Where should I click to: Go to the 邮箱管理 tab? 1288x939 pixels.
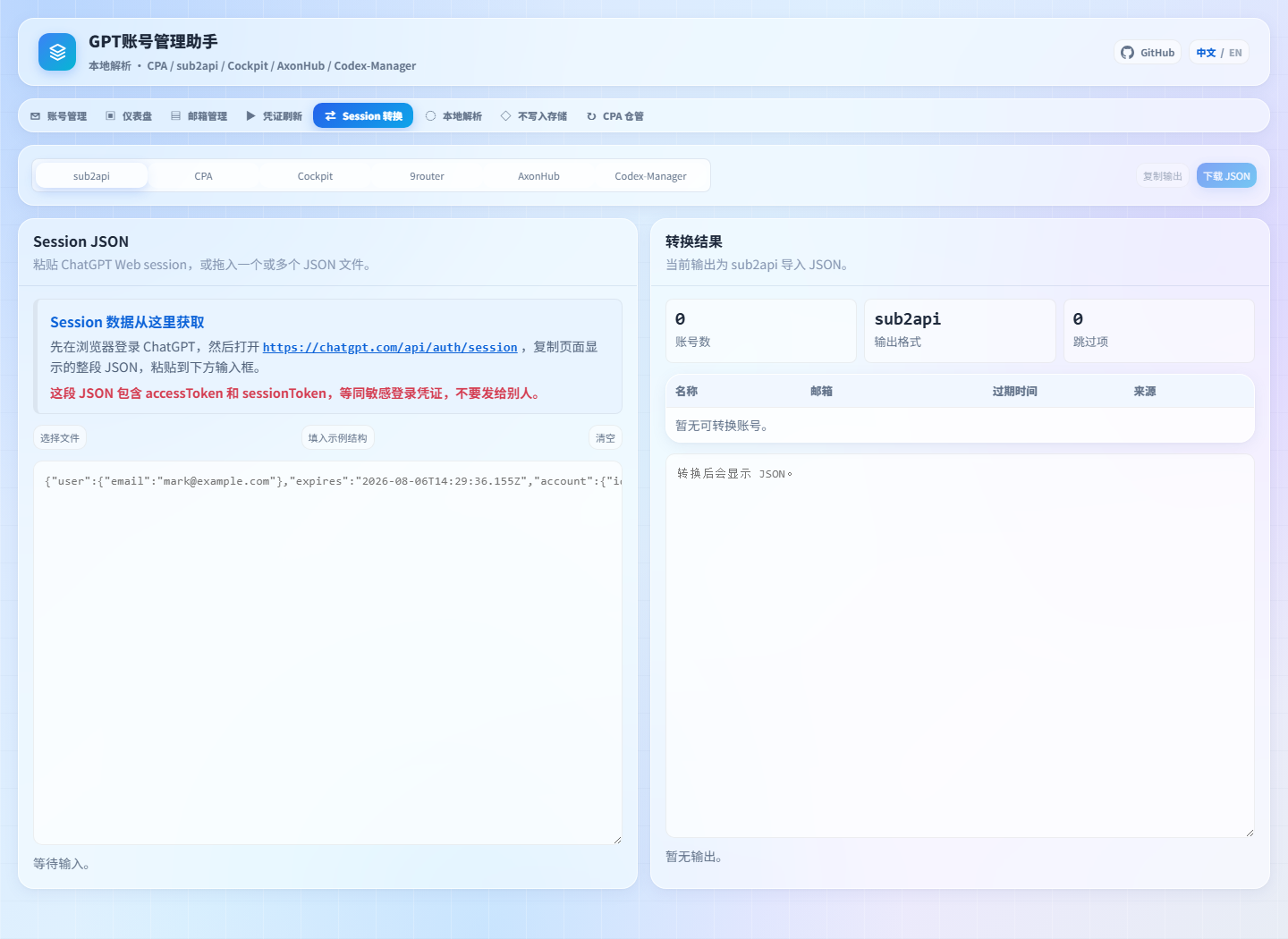199,116
